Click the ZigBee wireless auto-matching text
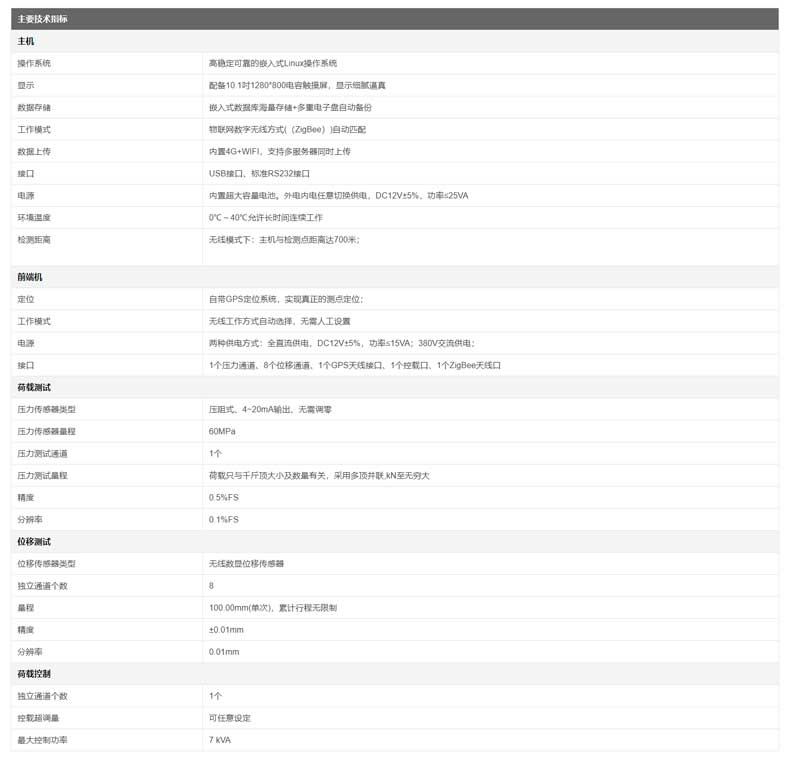790x762 pixels. coord(286,129)
